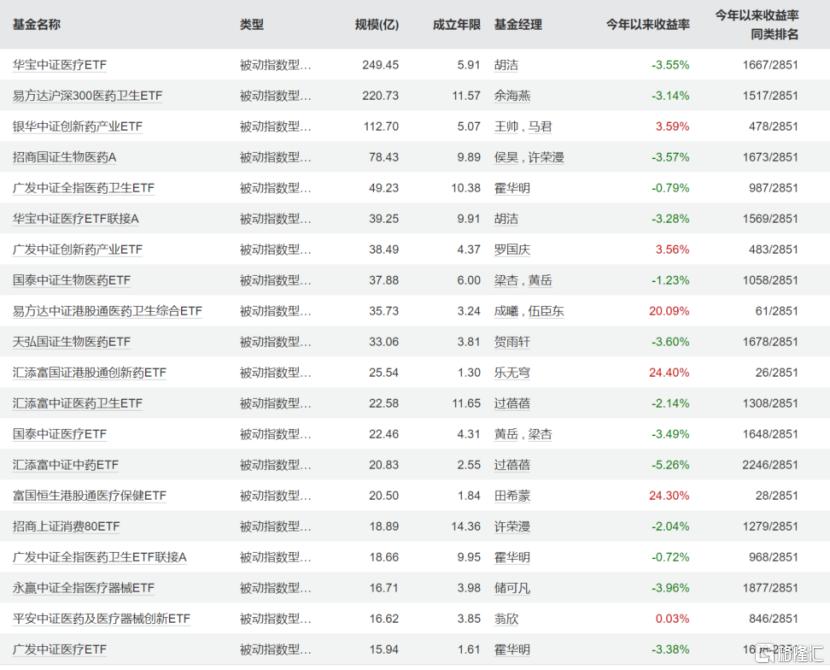Open the 广发中证医疗ETF fund link
The height and width of the screenshot is (670, 830).
(60, 649)
